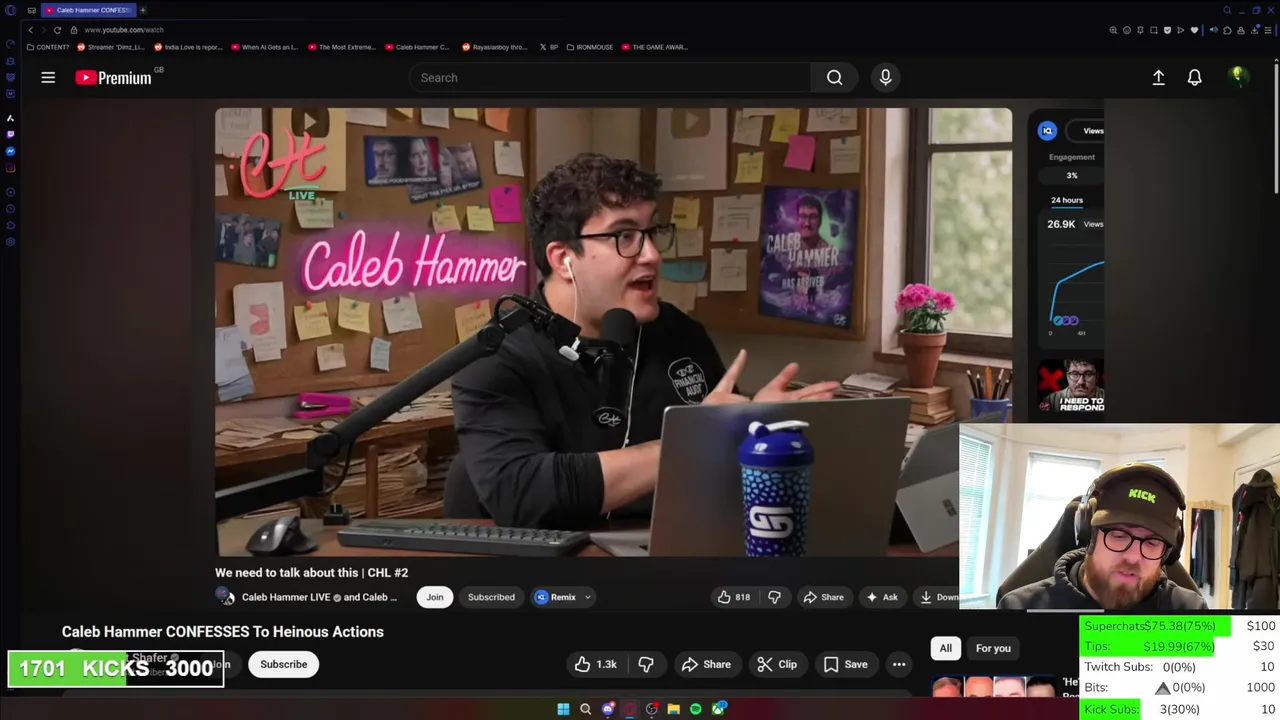Click the send/flow arrow toolbar icon
This screenshot has height=720, width=1280.
click(1180, 30)
